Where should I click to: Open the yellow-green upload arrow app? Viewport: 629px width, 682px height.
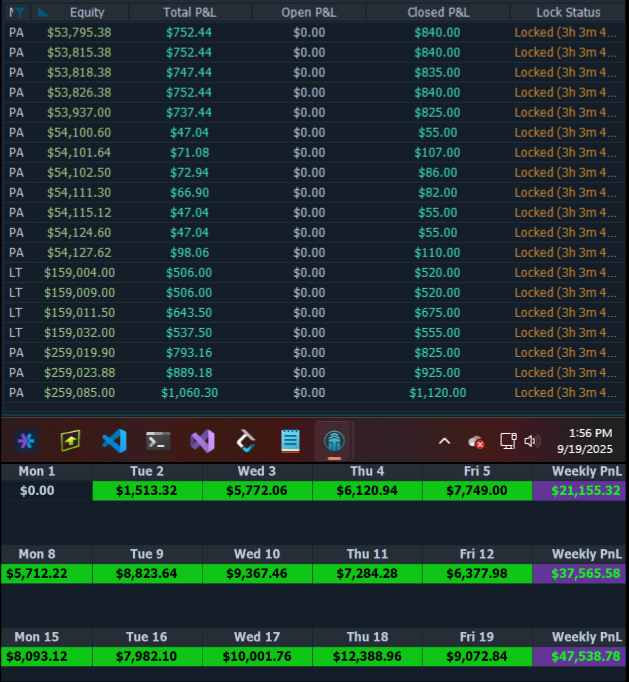pyautogui.click(x=70, y=441)
